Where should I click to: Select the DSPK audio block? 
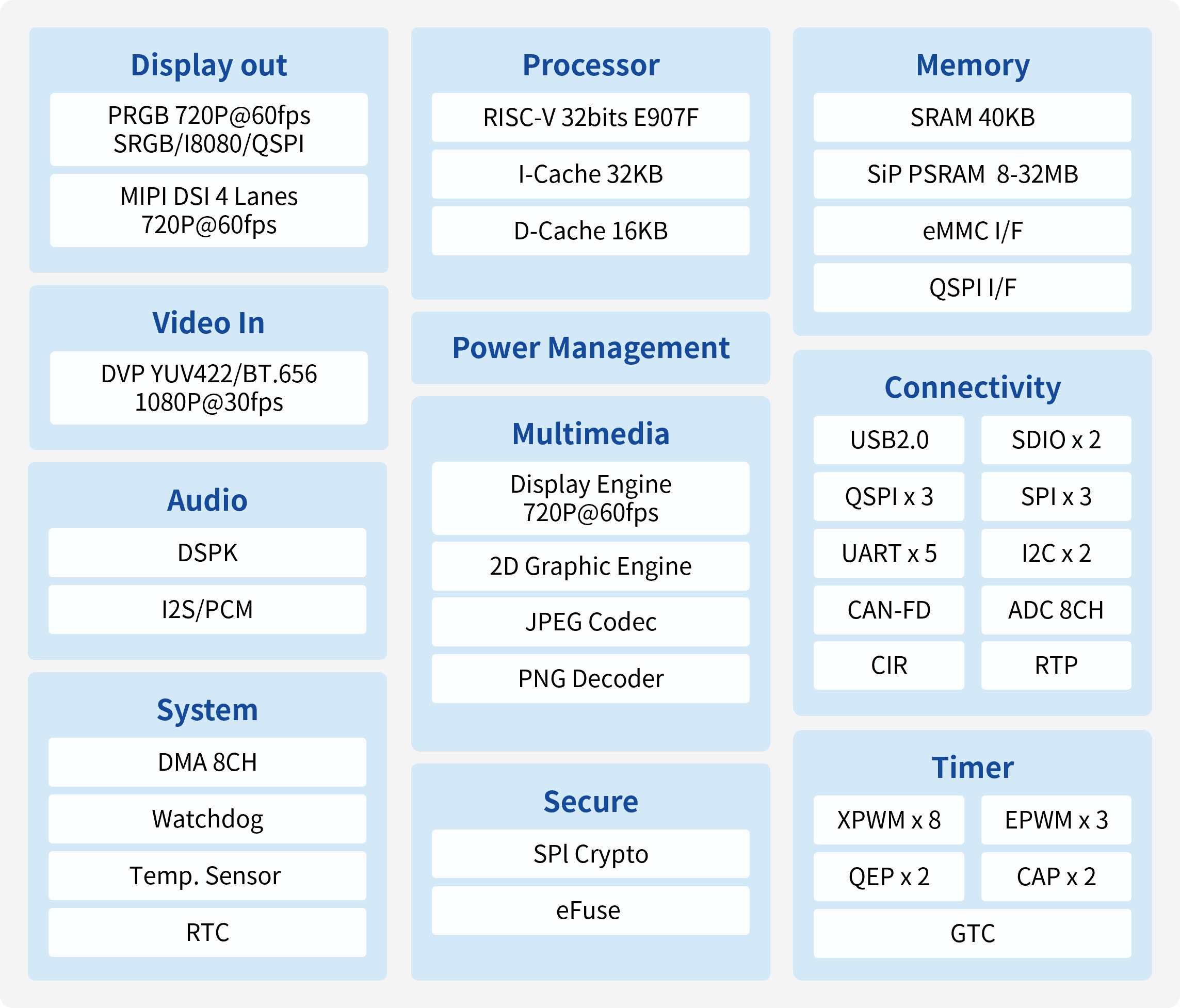coord(207,552)
